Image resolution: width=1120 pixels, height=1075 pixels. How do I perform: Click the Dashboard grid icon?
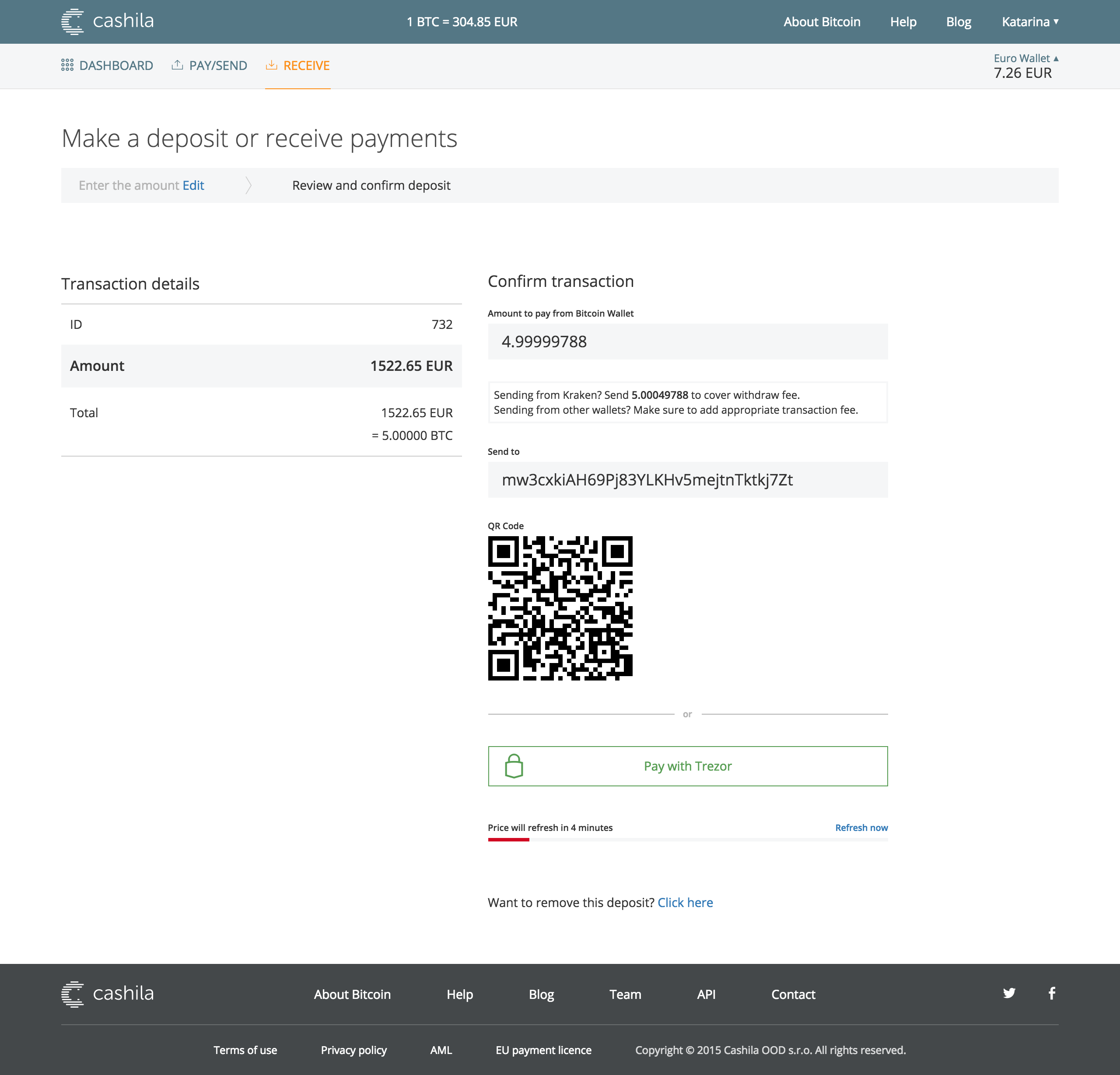click(x=67, y=65)
